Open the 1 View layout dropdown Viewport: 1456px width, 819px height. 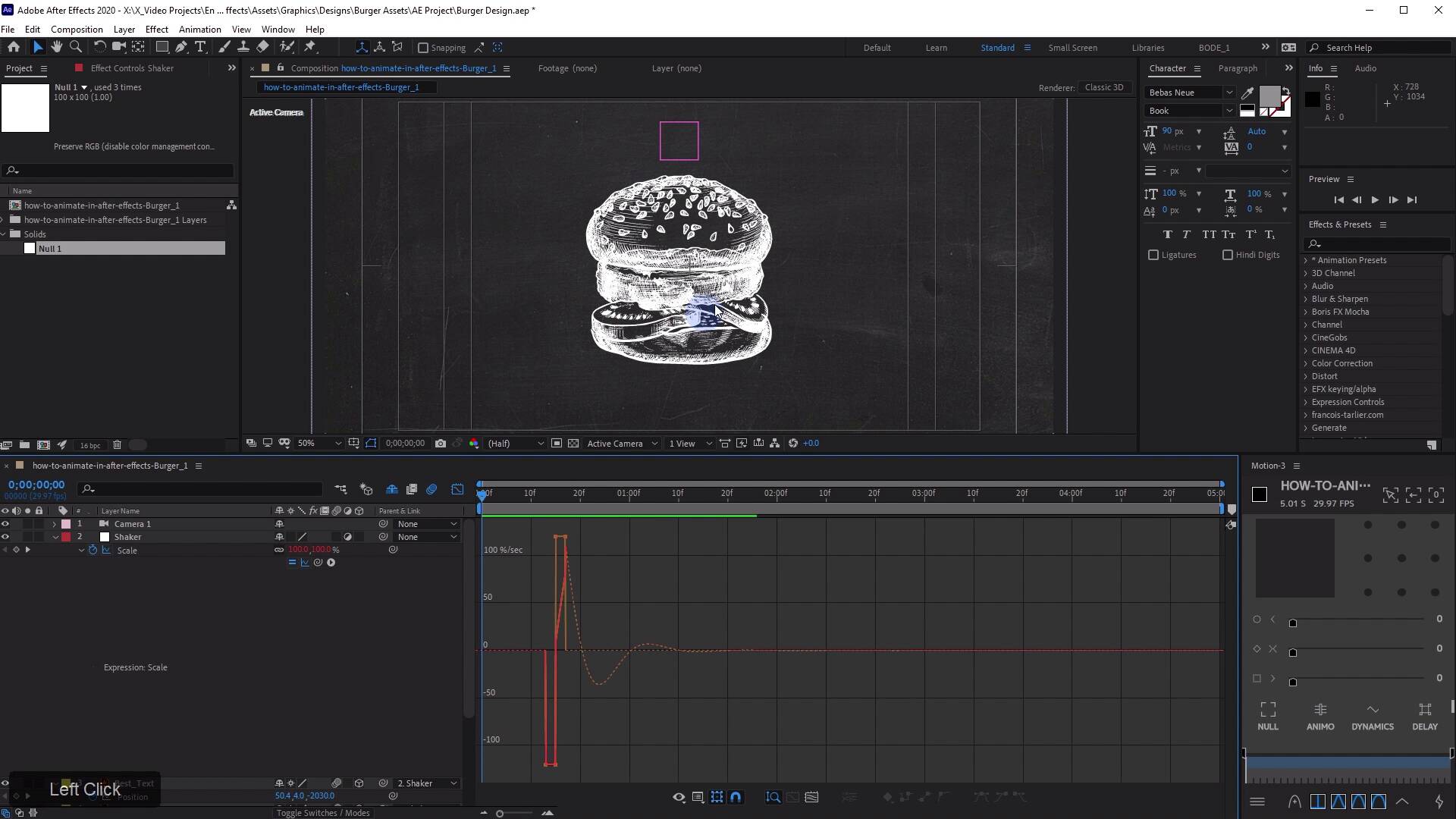point(690,444)
